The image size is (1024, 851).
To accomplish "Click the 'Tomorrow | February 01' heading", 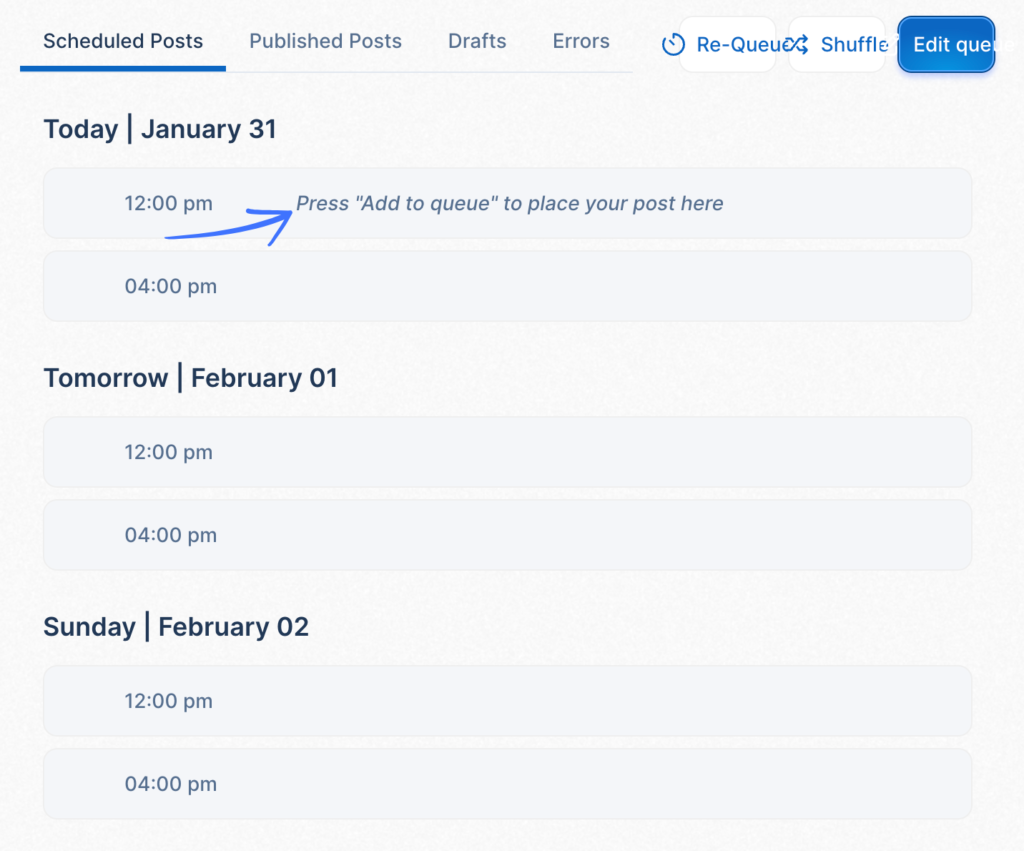I will coord(191,378).
